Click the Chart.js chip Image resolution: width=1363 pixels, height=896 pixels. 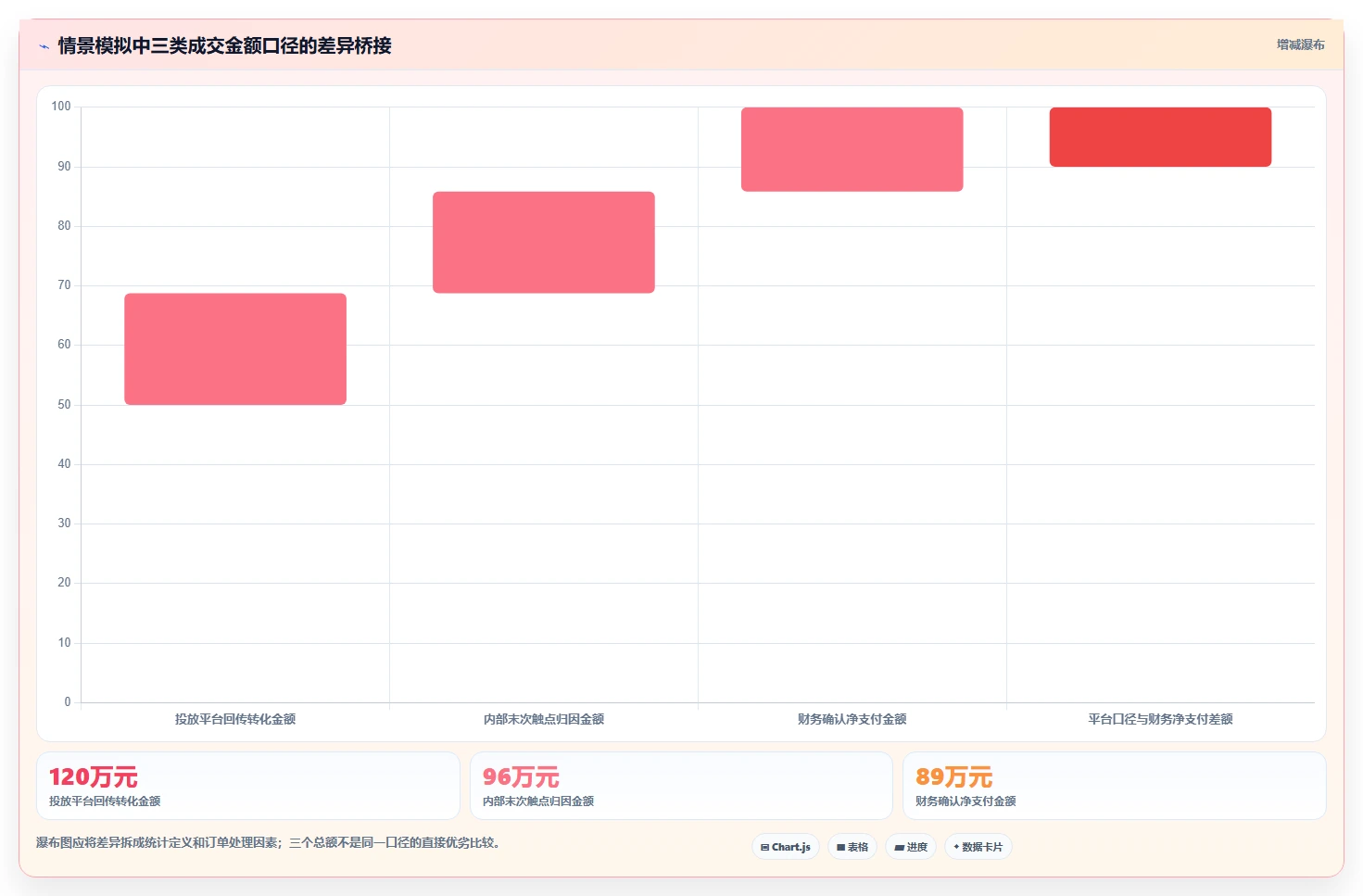point(786,847)
